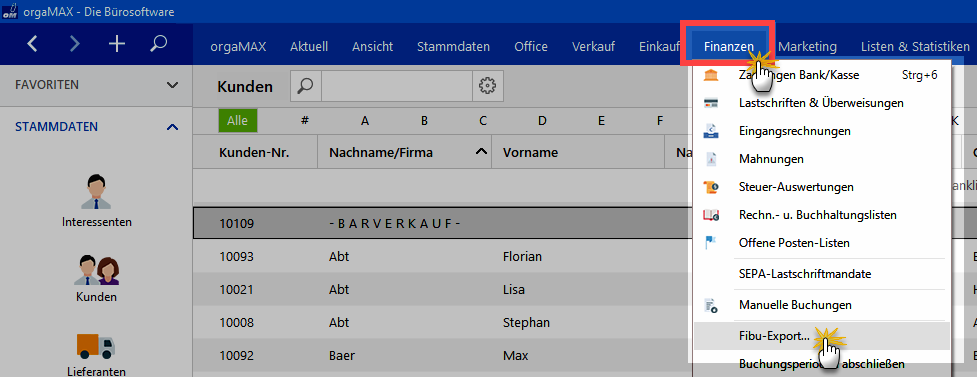The image size is (977, 377).
Task: Click the Mahnungen document icon
Action: (710, 159)
